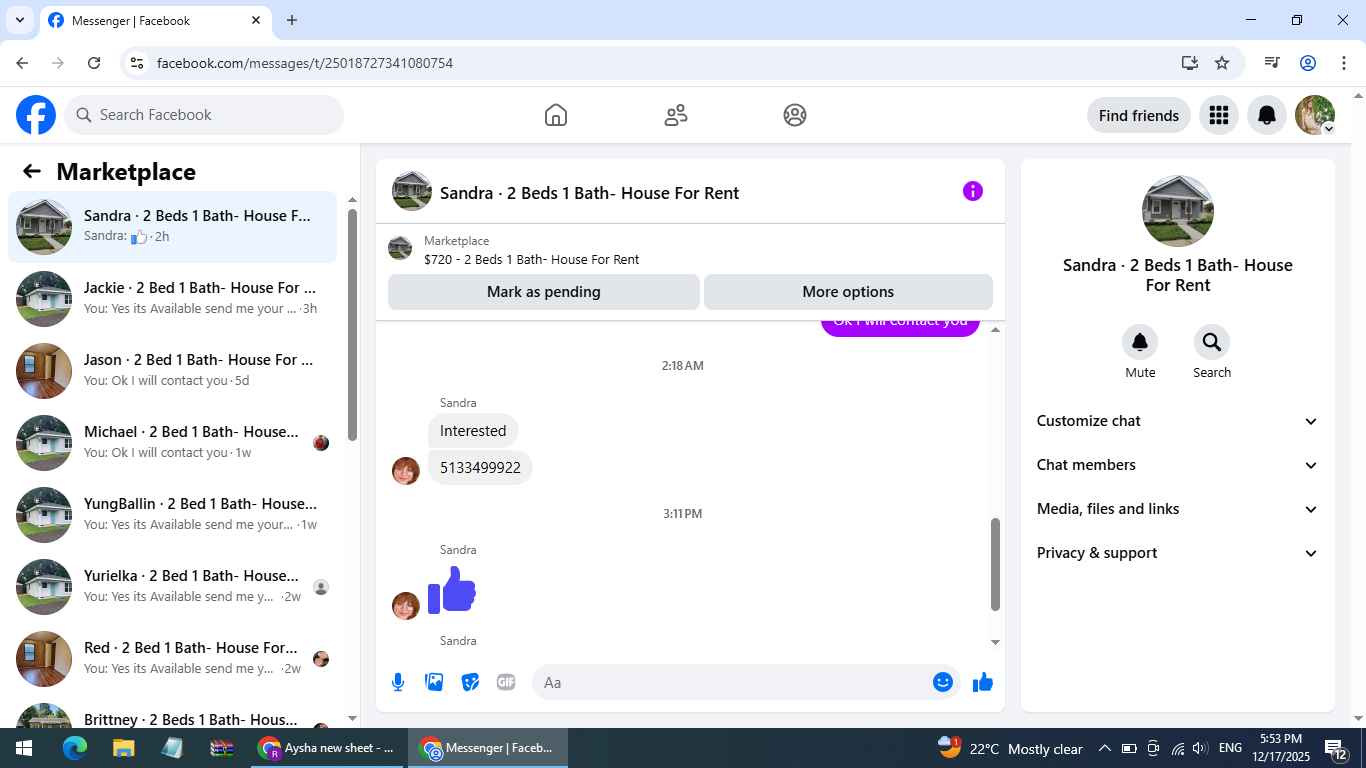Expand Chat members section
Screen dimensions: 1366x768
tap(1178, 465)
